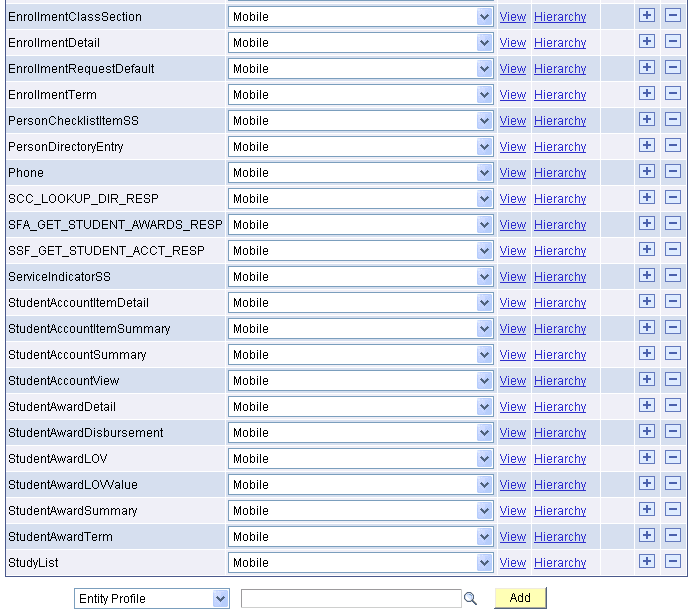Click the yellow Add button
Screen dimensions: 693x614
(x=520, y=598)
